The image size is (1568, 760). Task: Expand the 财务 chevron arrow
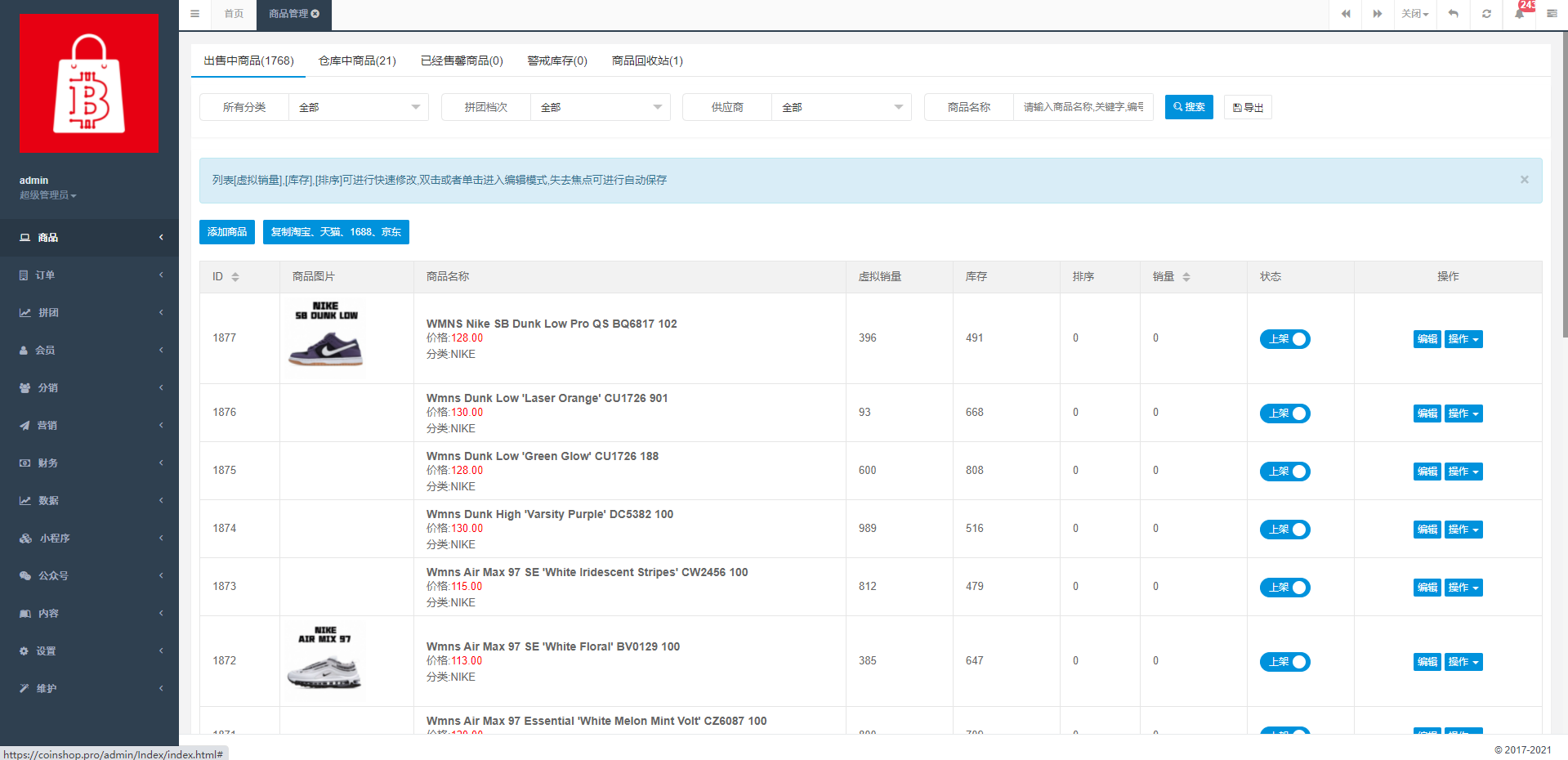(x=161, y=463)
